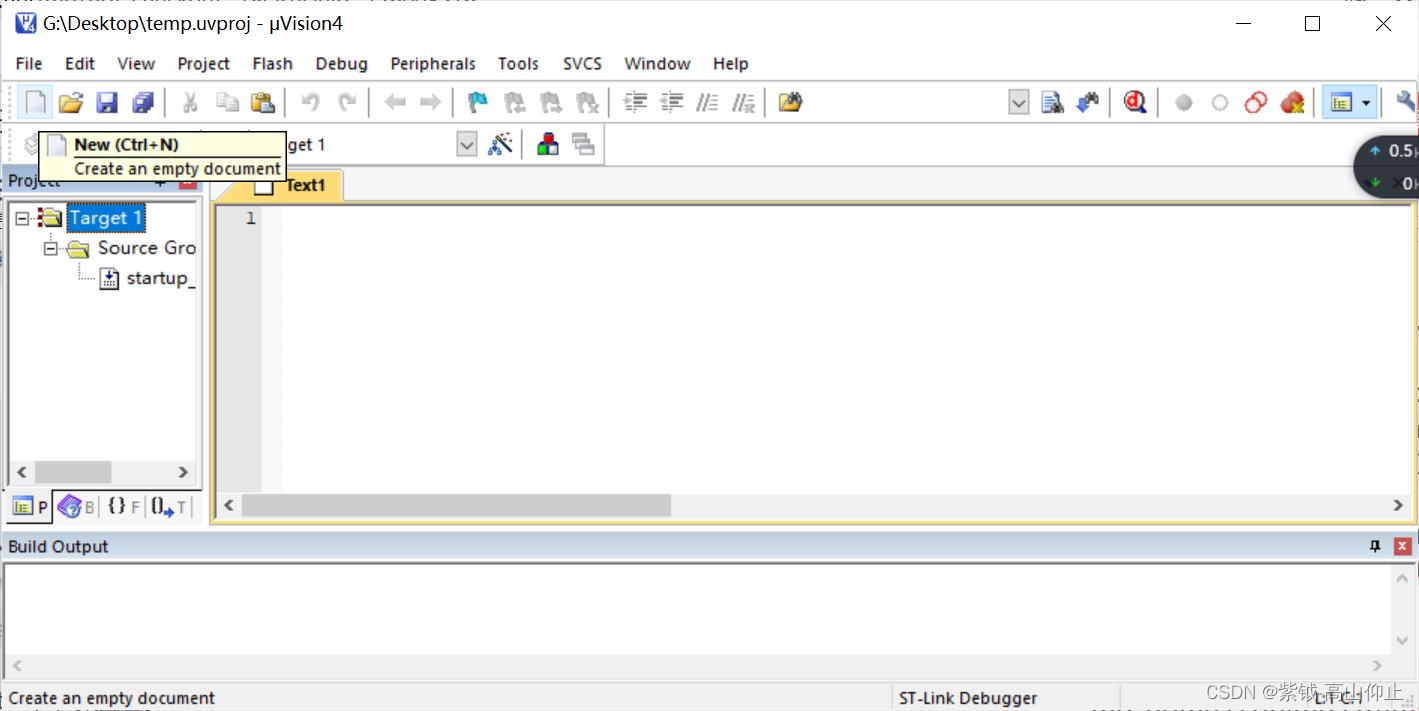Close the Project panel
The width and height of the screenshot is (1419, 711).
tap(188, 181)
